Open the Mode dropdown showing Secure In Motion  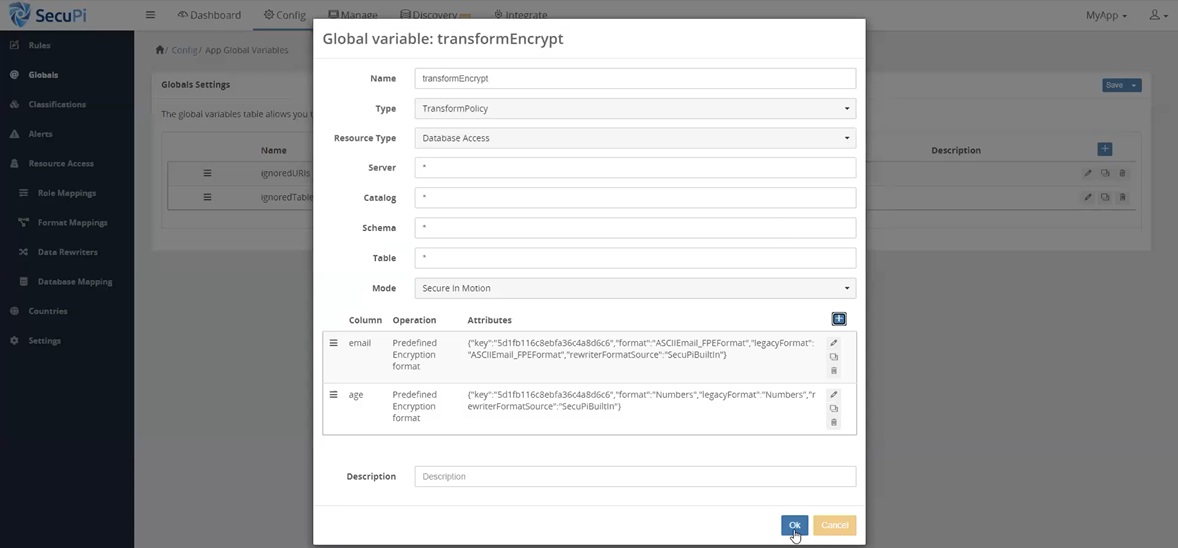tap(635, 288)
